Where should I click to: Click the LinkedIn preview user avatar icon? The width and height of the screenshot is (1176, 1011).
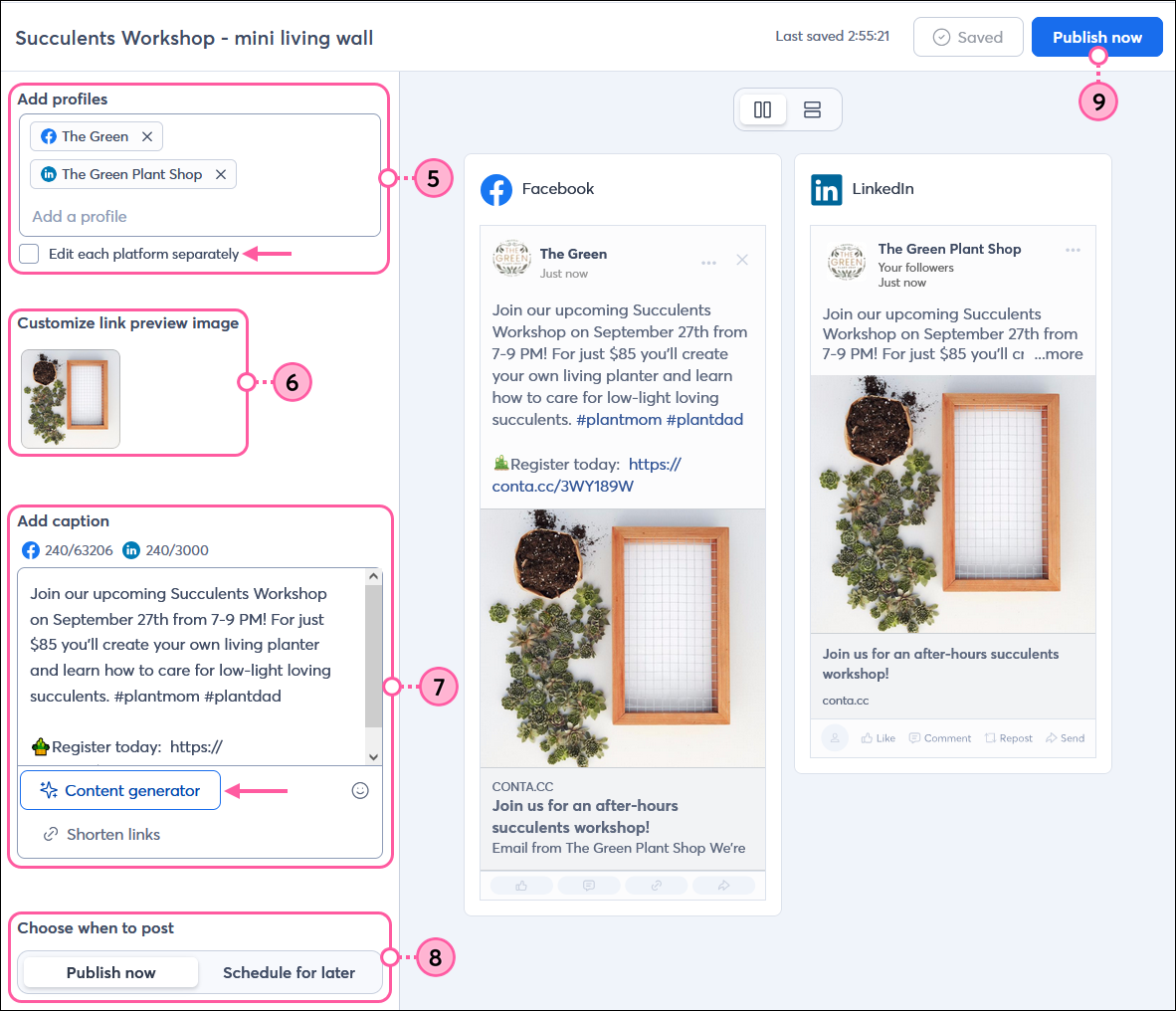coord(835,738)
